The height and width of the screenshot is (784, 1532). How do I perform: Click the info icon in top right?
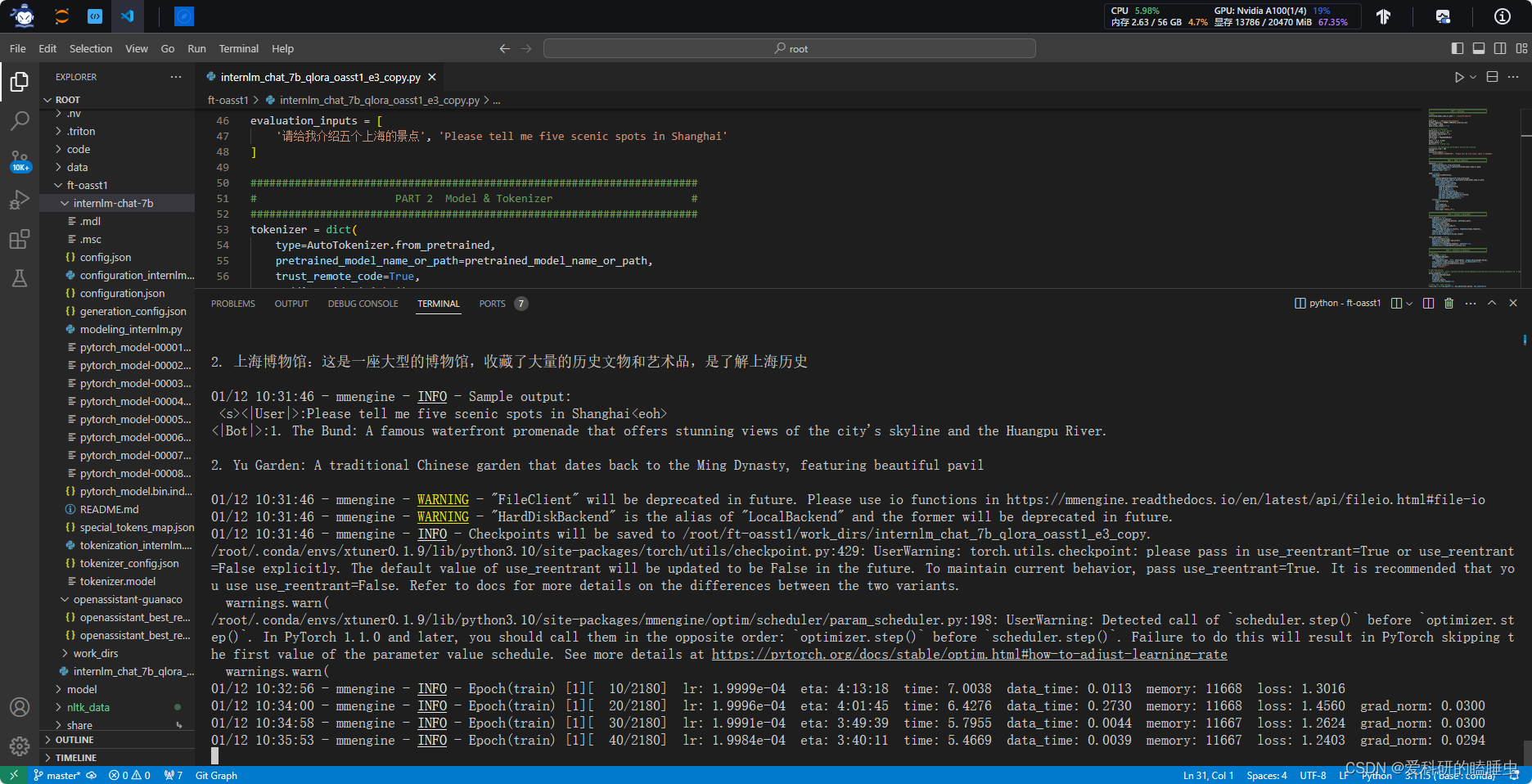[x=1503, y=16]
